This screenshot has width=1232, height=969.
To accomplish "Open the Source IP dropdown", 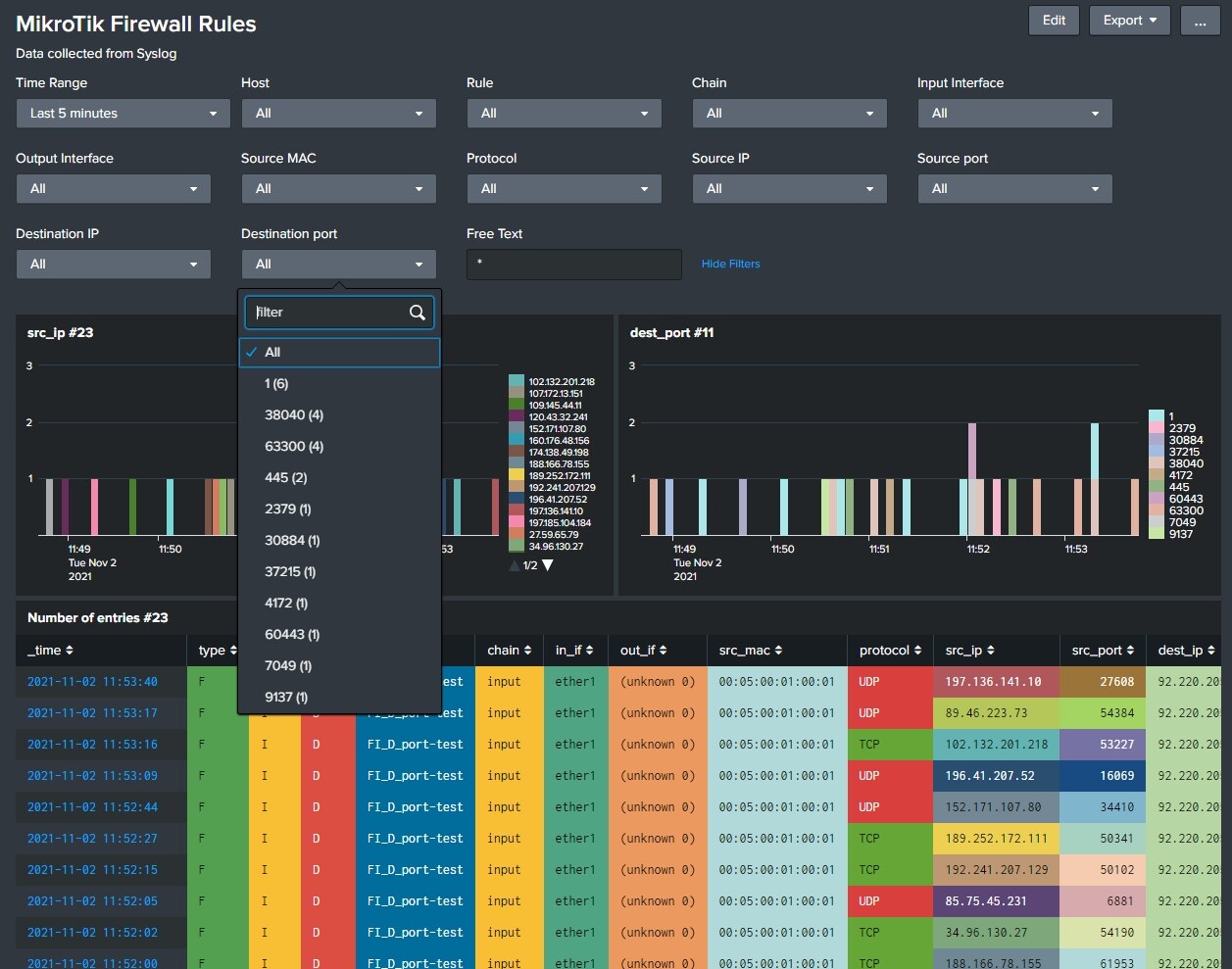I will (790, 189).
